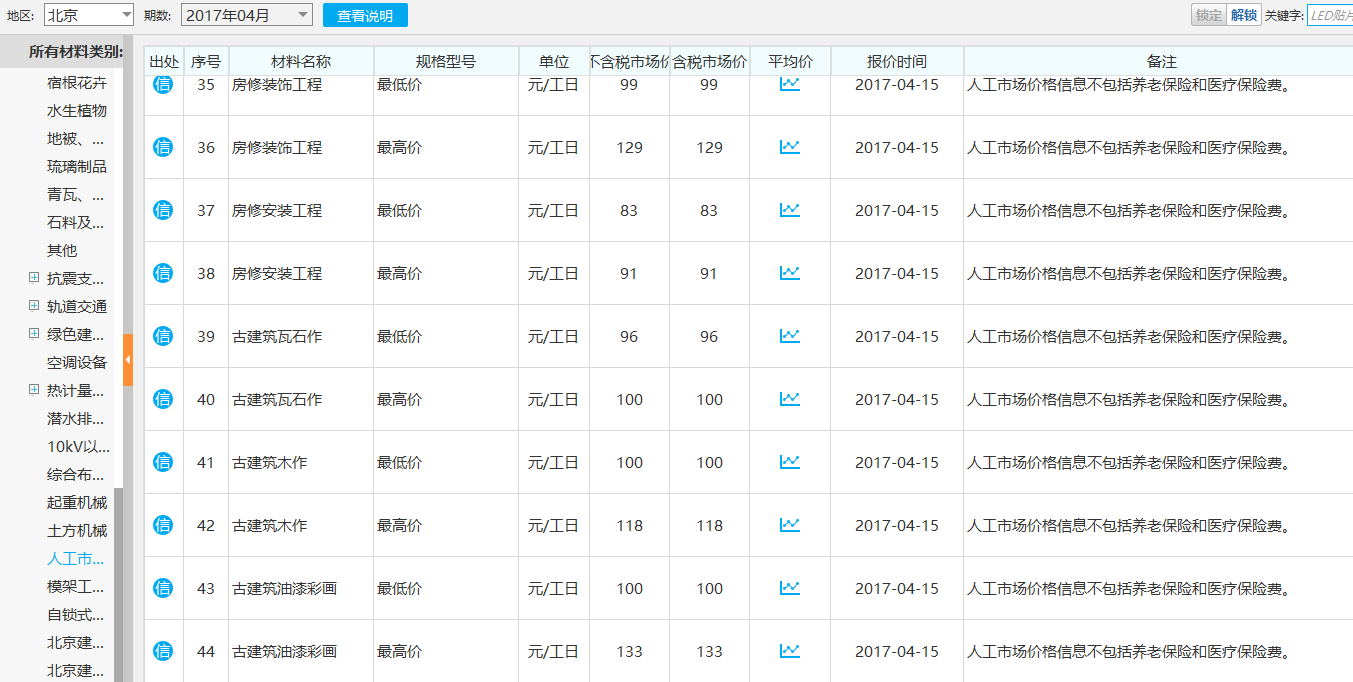Click 古建筑瓦石作 in row 39

[277, 336]
